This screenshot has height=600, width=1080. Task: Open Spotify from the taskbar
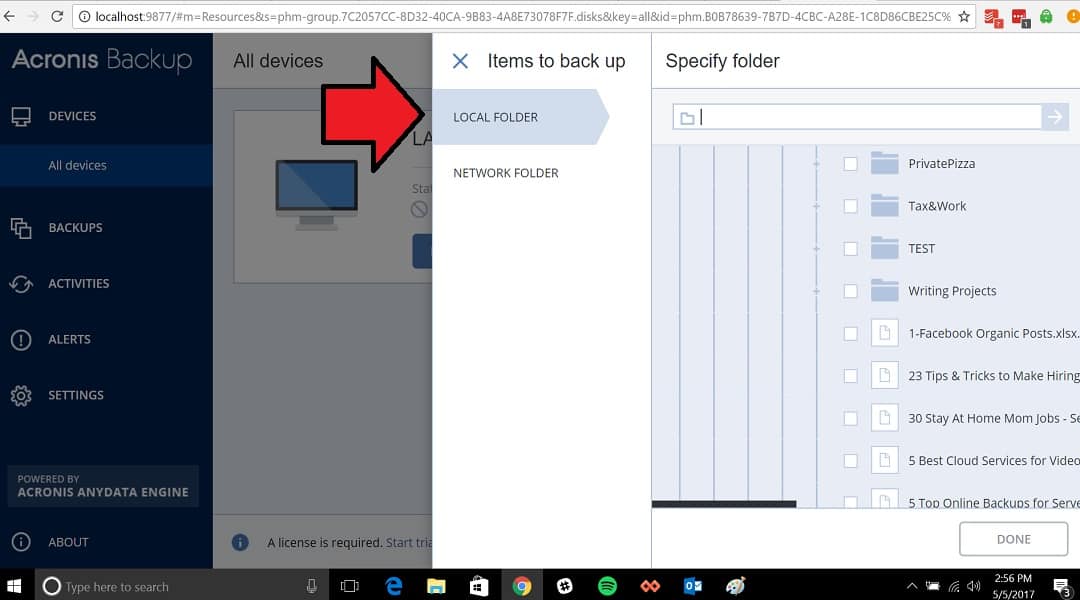point(608,586)
